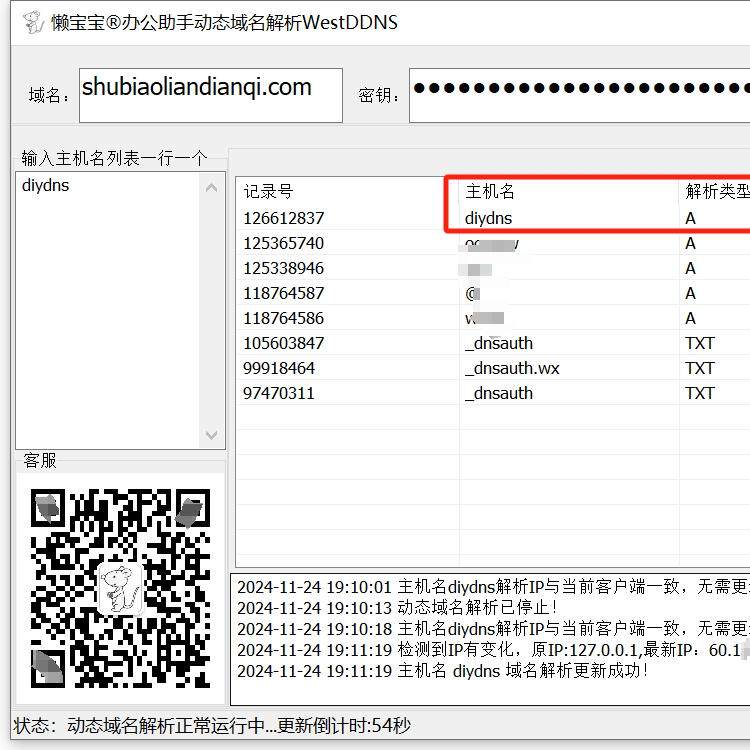750x750 pixels.
Task: Click the _dnsauth.wx hostname cell
Action: [x=512, y=368]
